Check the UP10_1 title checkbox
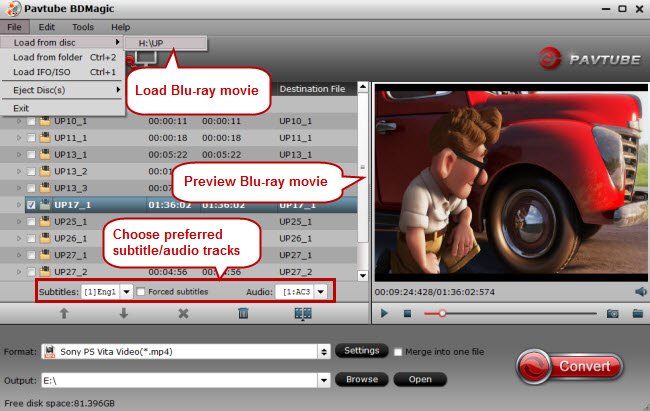Screen dimensions: 650x411 pyautogui.click(x=31, y=122)
